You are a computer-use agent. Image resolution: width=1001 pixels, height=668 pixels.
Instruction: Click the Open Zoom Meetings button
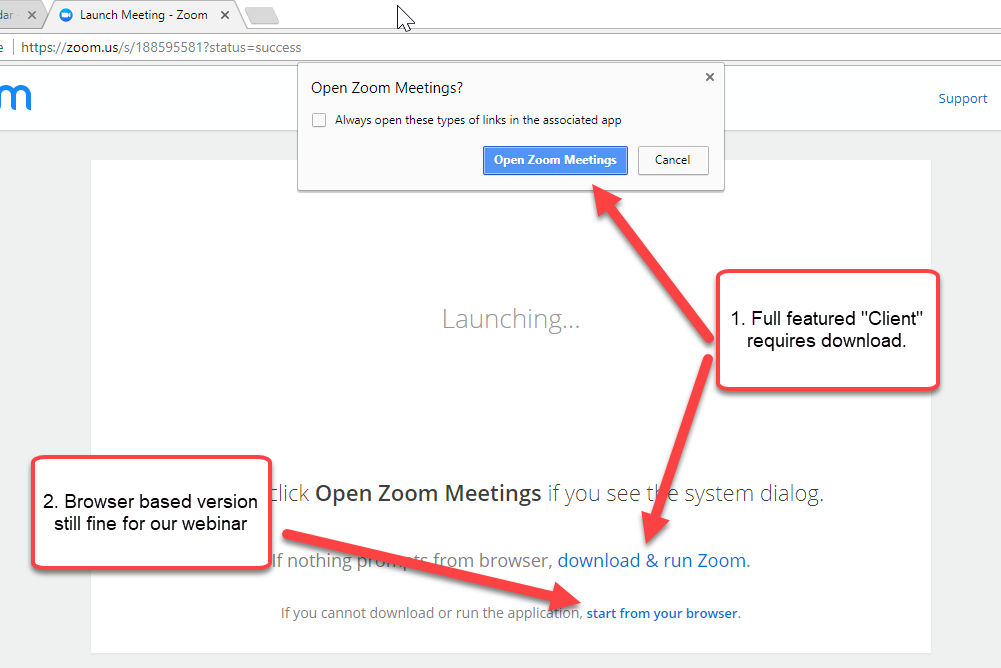point(555,160)
